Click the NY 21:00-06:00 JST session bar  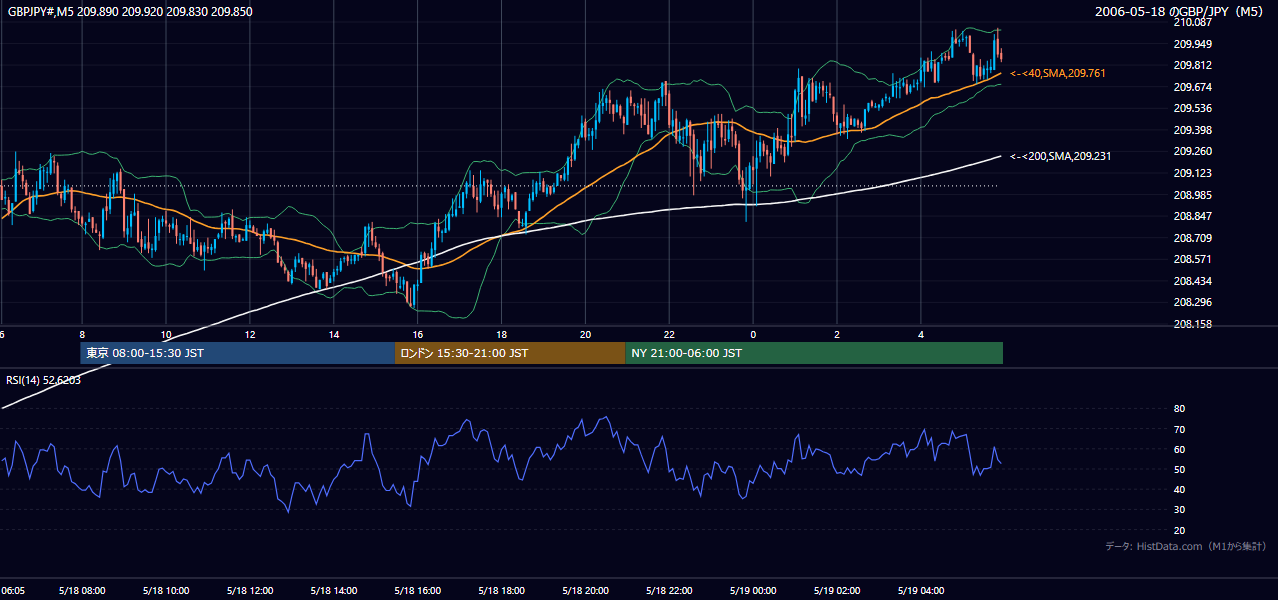pos(814,353)
